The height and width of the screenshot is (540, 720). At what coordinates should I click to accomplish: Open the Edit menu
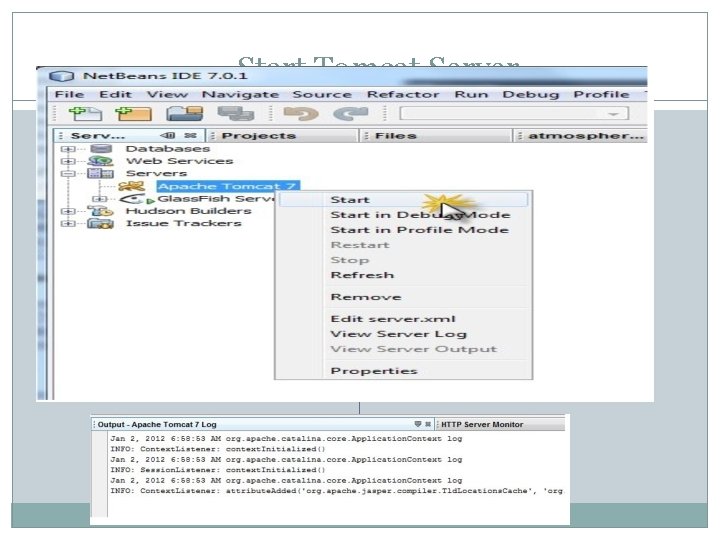[115, 95]
